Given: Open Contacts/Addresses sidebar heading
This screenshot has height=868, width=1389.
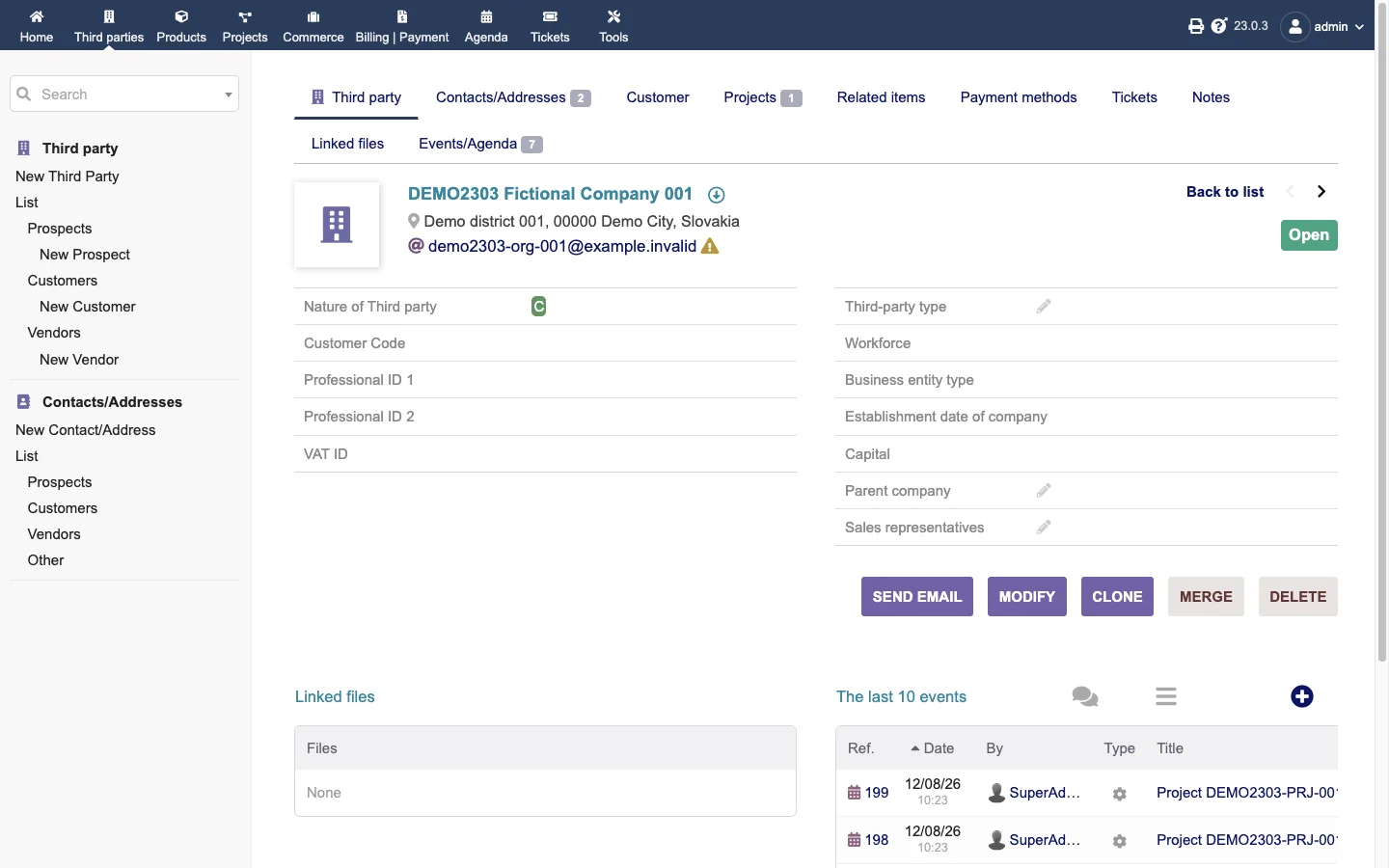Looking at the screenshot, I should point(112,402).
